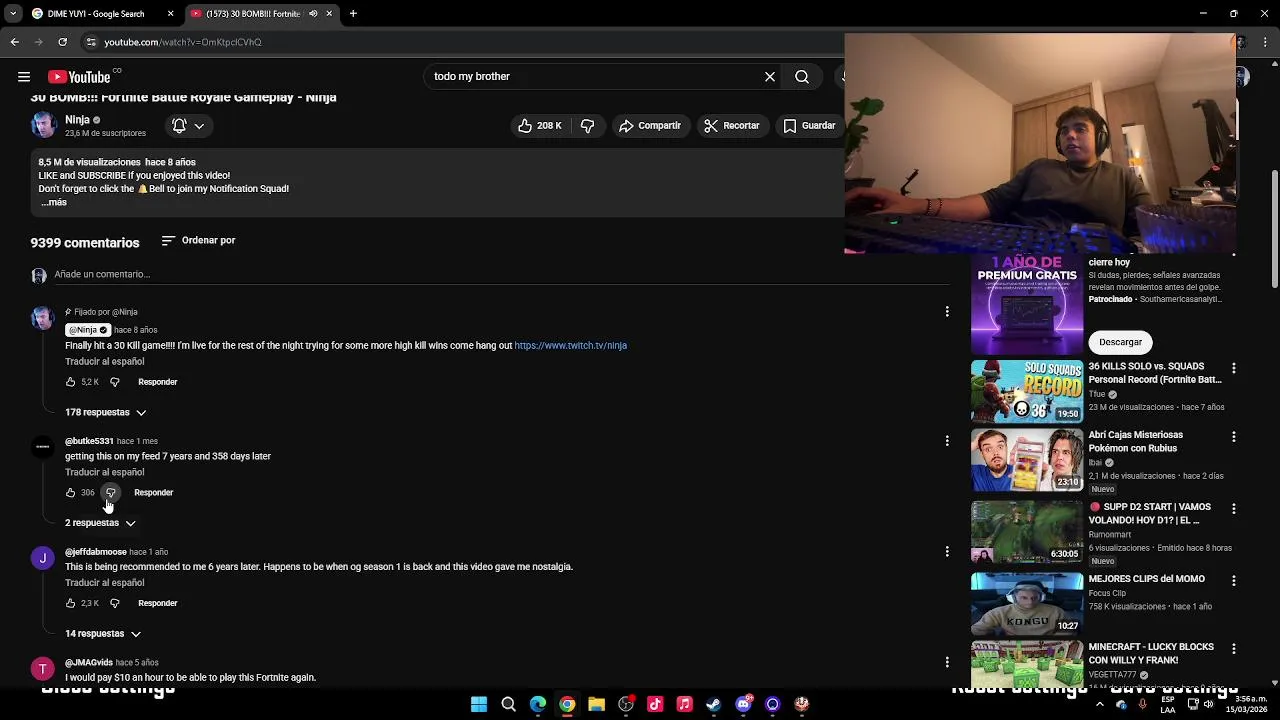The height and width of the screenshot is (720, 1280).
Task: Dislike Ninja's pinned comment
Action: (x=114, y=382)
